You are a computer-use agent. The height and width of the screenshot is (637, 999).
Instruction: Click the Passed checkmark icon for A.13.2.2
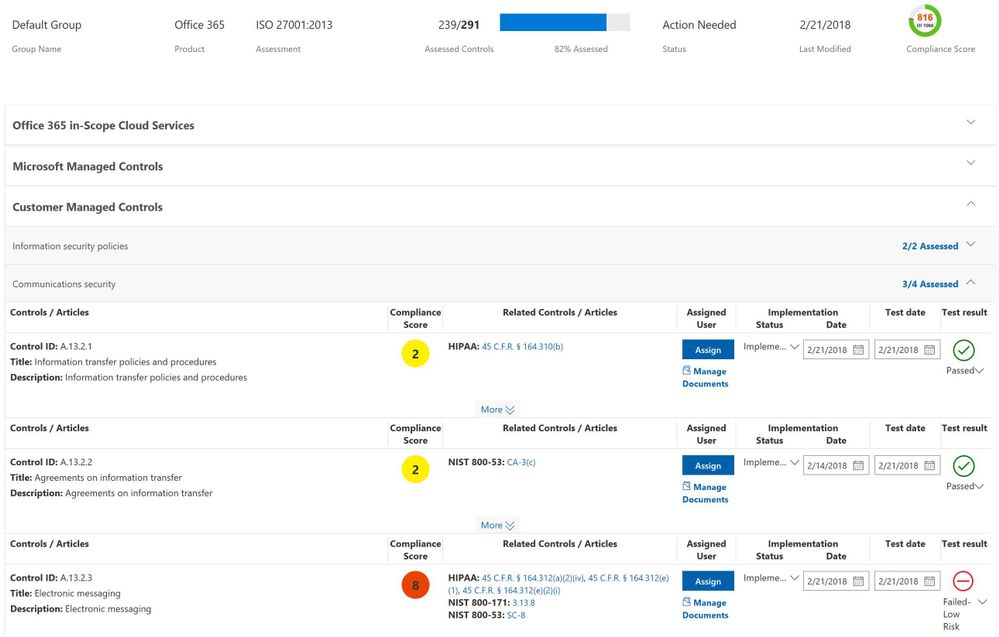(963, 466)
